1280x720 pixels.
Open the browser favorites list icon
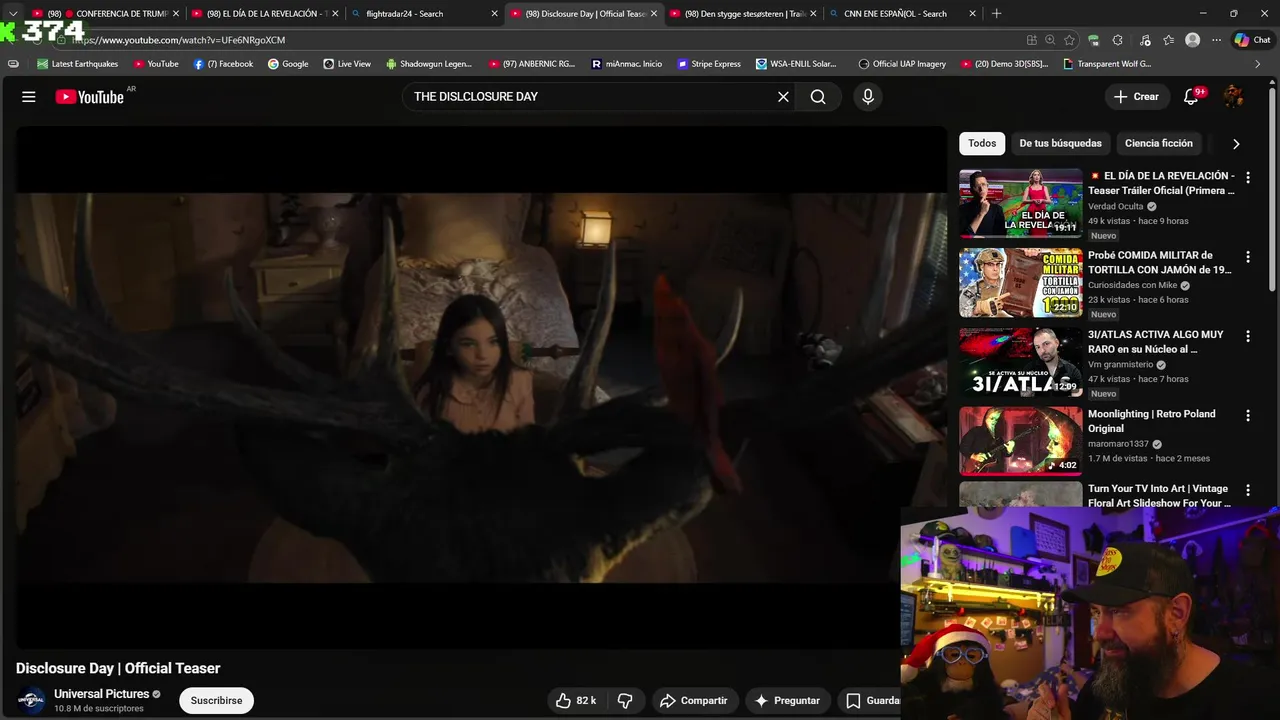[1168, 40]
